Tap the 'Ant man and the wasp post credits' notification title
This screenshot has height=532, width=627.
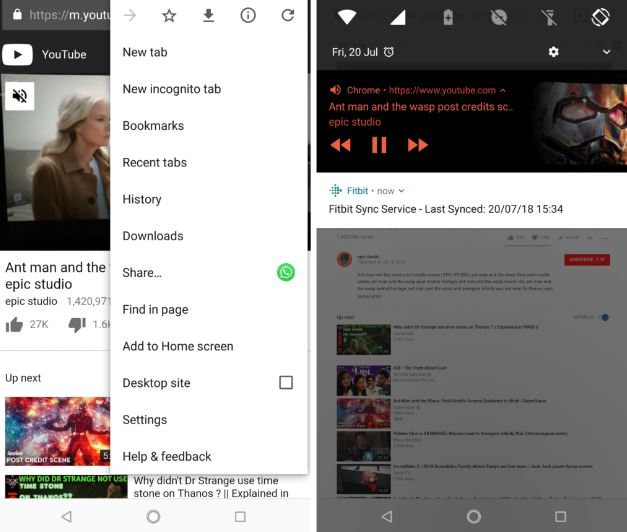pyautogui.click(x=421, y=107)
